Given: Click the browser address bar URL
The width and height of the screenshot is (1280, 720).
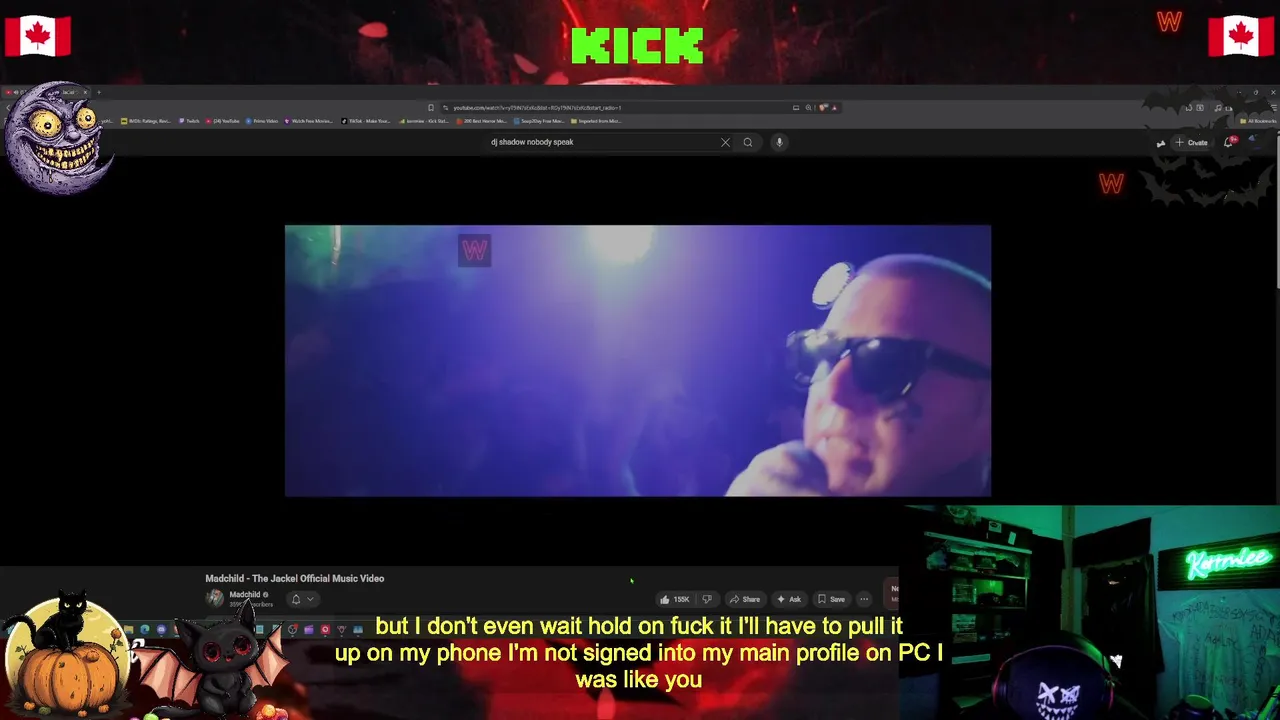Looking at the screenshot, I should [537, 107].
